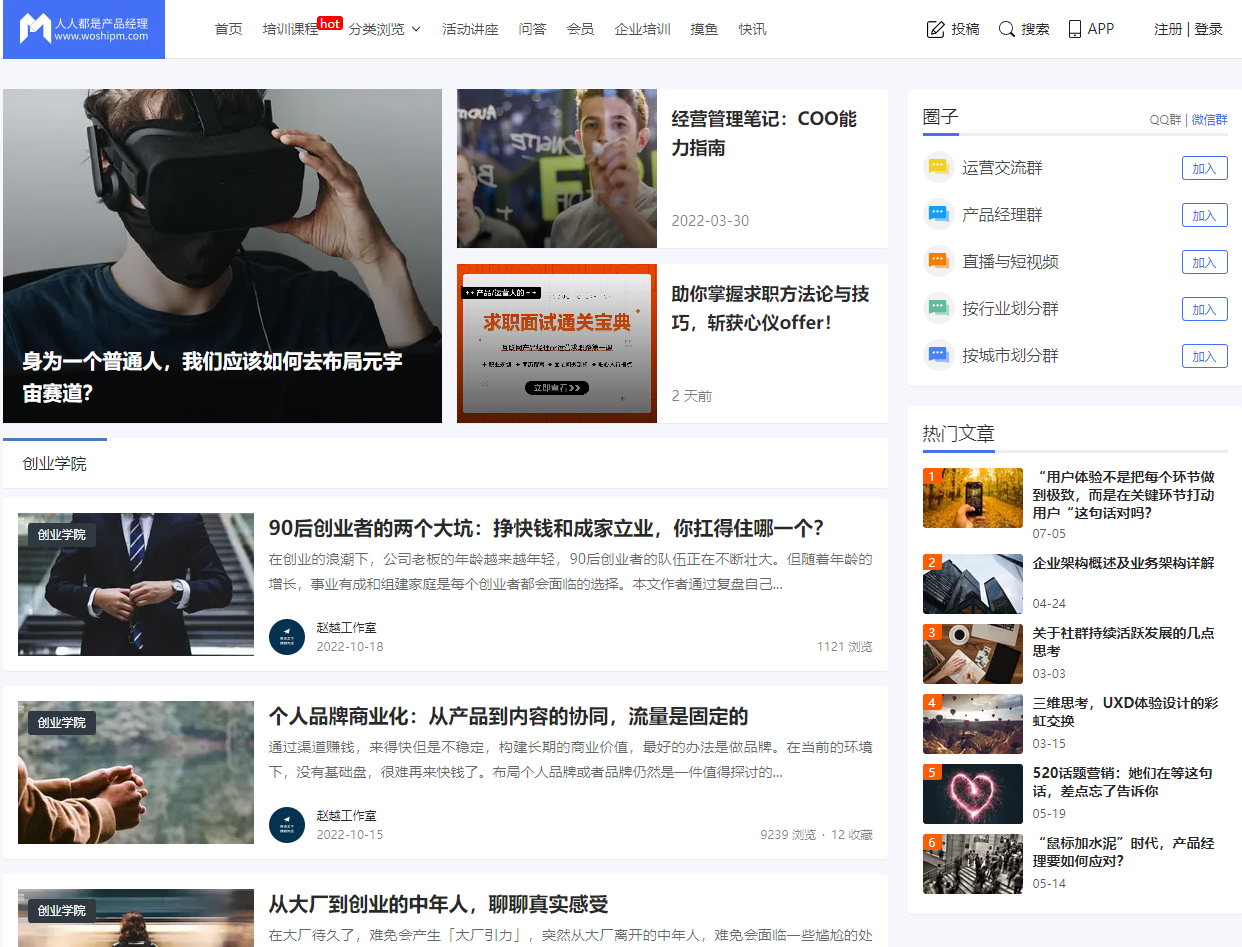This screenshot has height=947, width=1242.
Task: Click the 投稿 pencil icon
Action: pyautogui.click(x=936, y=29)
